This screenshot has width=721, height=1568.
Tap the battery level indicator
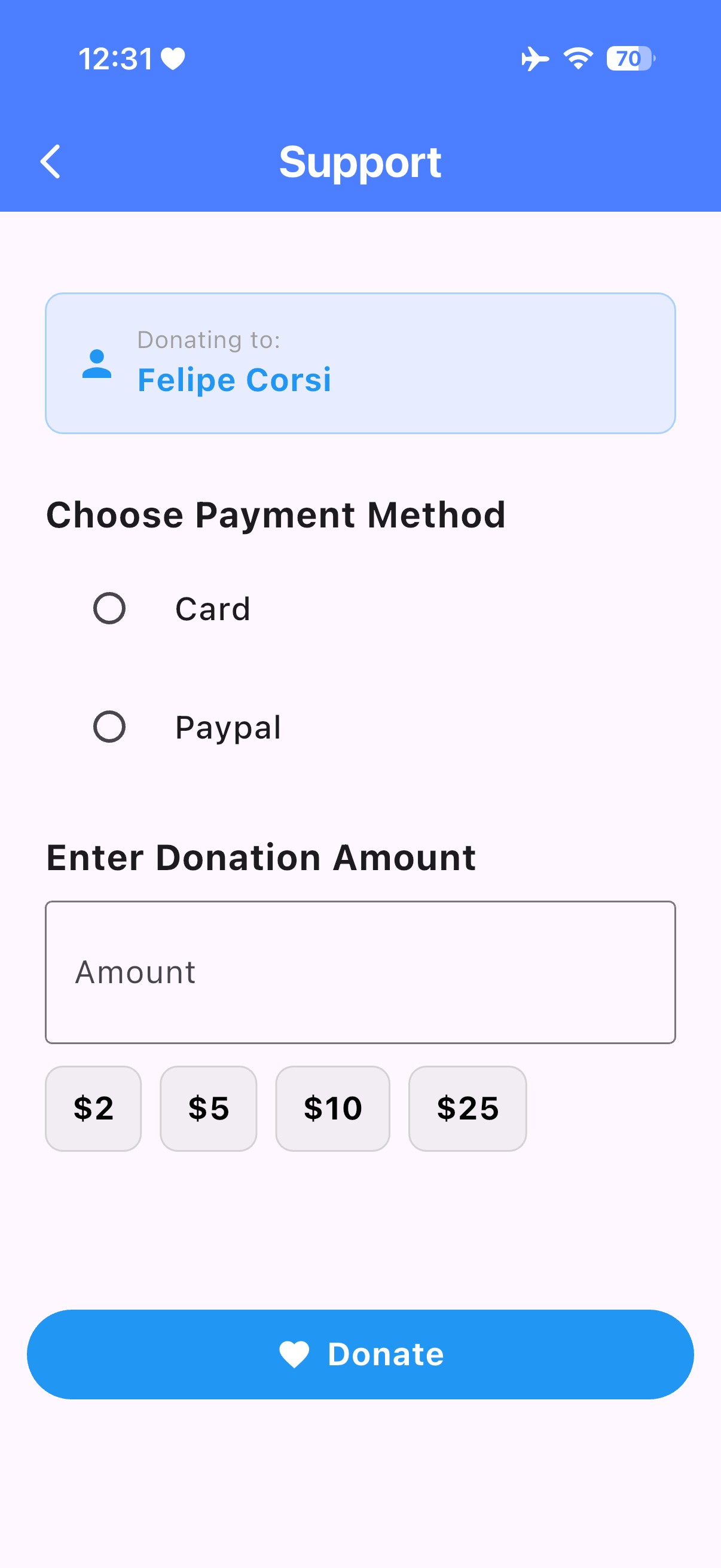(x=630, y=59)
